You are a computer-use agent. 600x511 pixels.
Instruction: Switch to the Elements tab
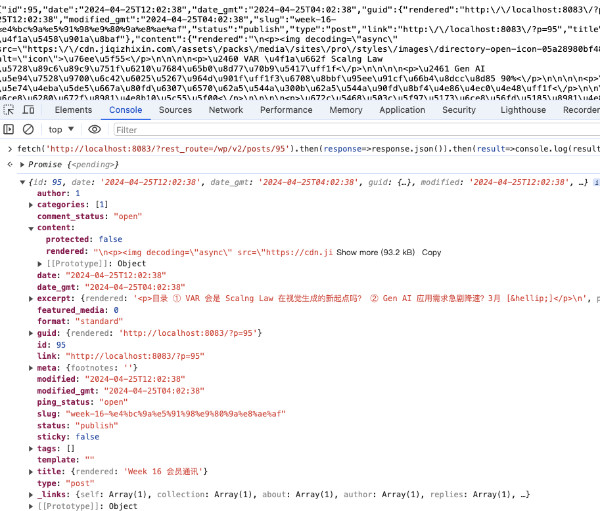[73, 110]
